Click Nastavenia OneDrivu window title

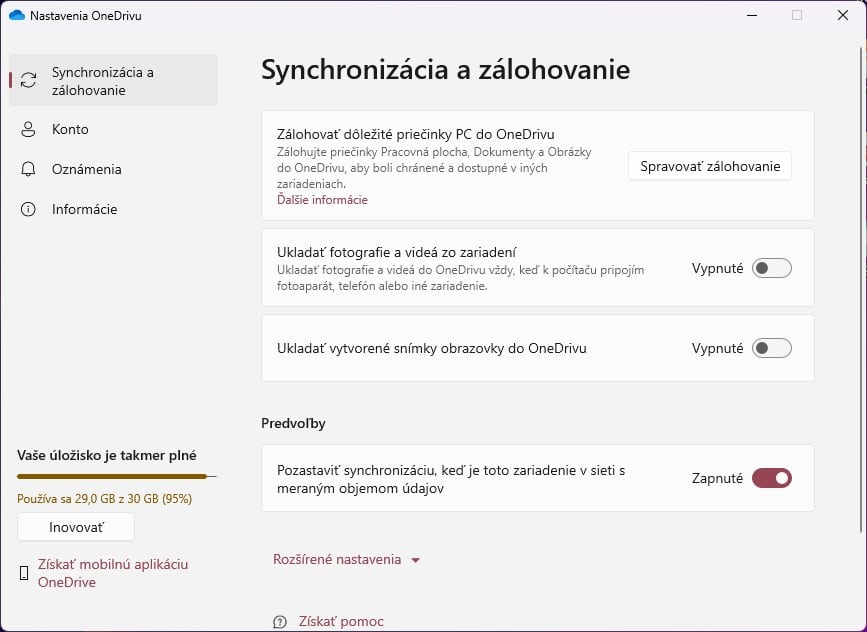86,15
